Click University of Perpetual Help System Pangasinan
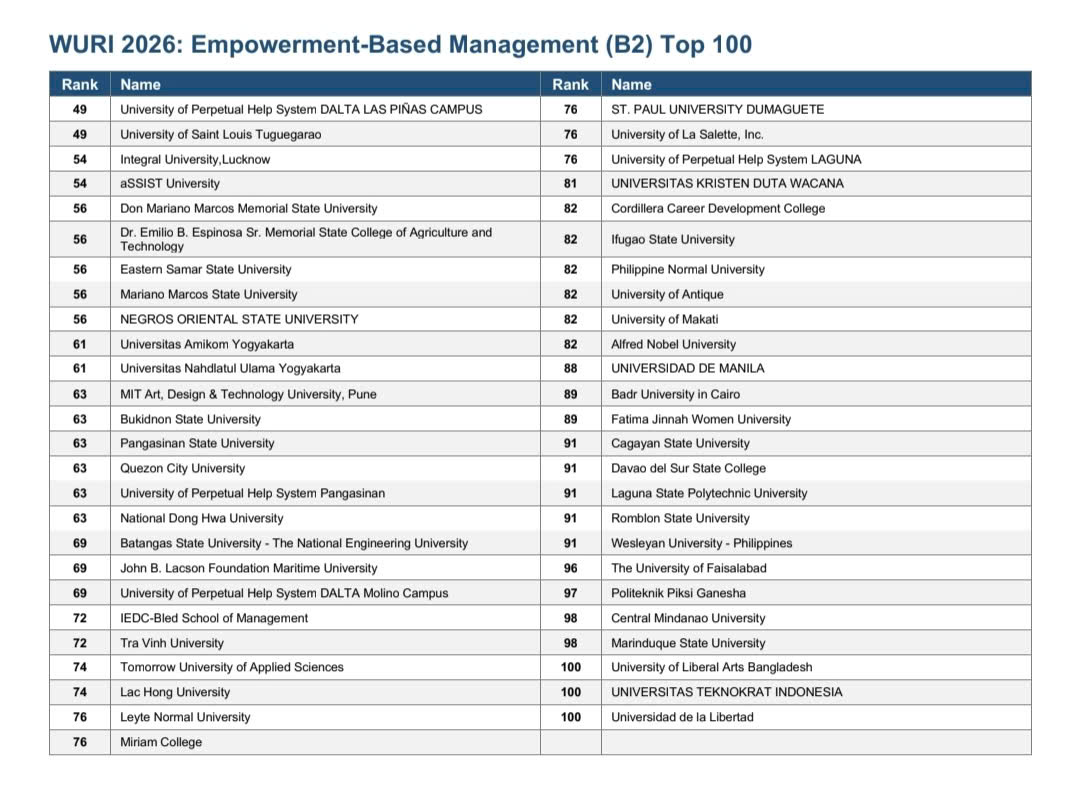This screenshot has width=1080, height=797. (x=252, y=493)
